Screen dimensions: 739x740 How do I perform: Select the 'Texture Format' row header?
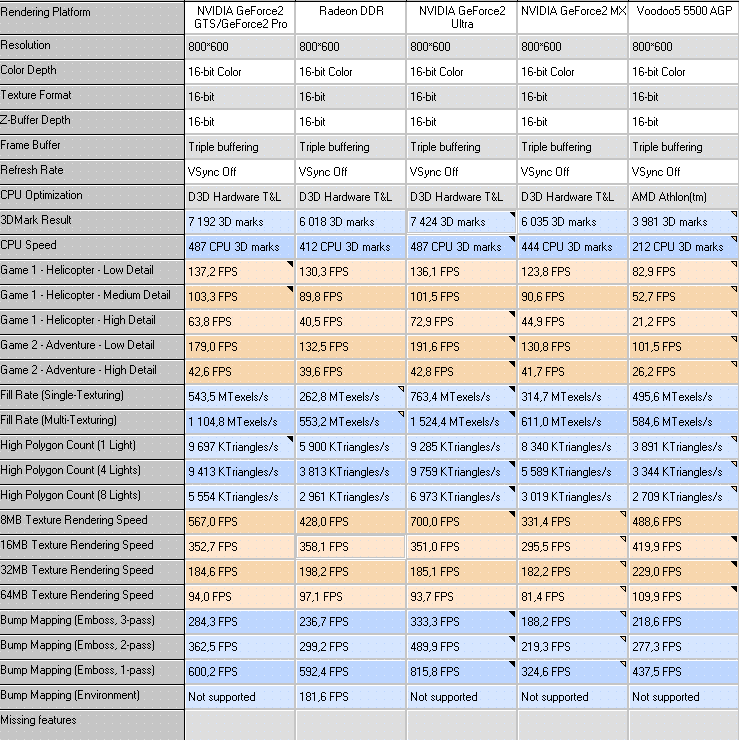click(92, 97)
